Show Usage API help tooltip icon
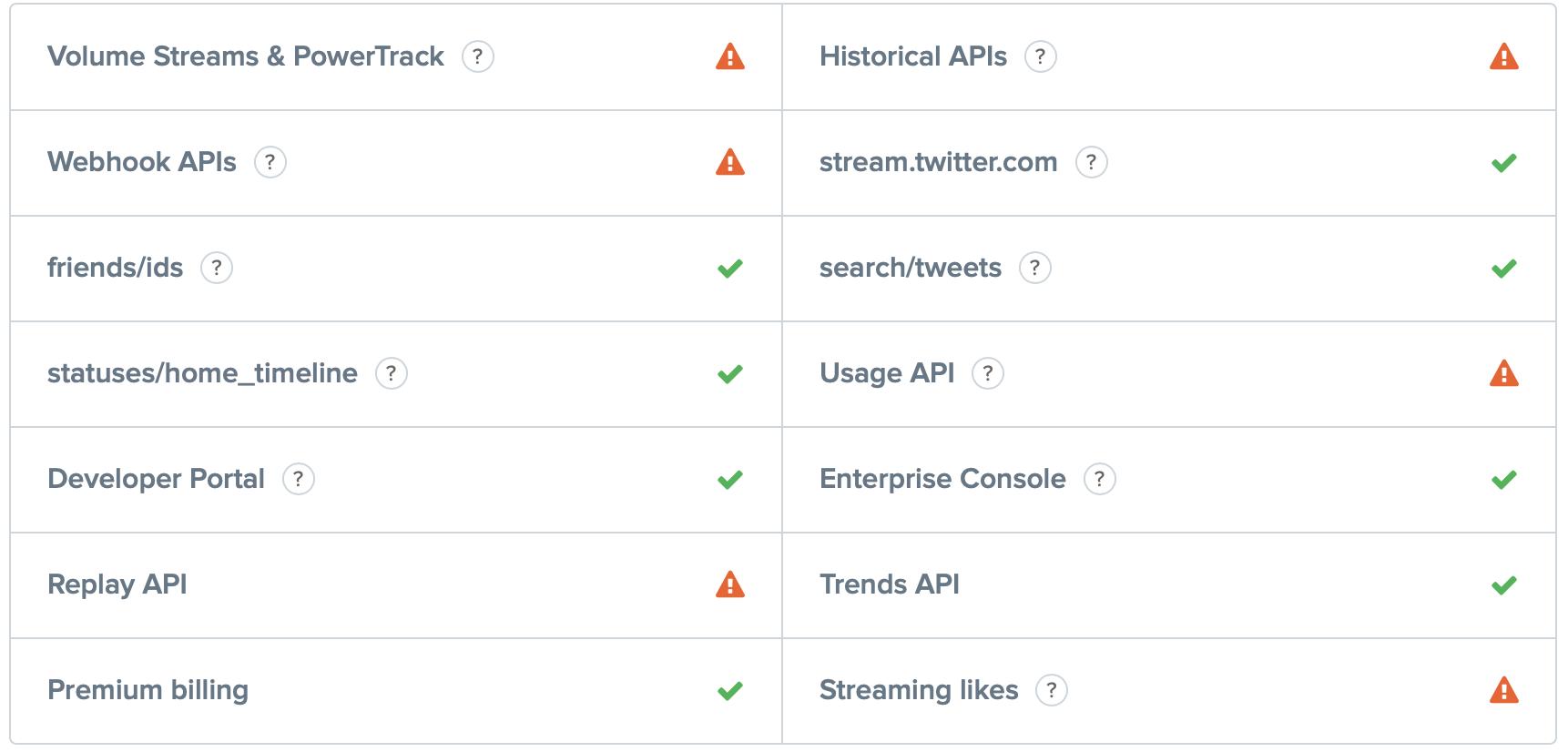The height and width of the screenshot is (752, 1568). pyautogui.click(x=987, y=373)
